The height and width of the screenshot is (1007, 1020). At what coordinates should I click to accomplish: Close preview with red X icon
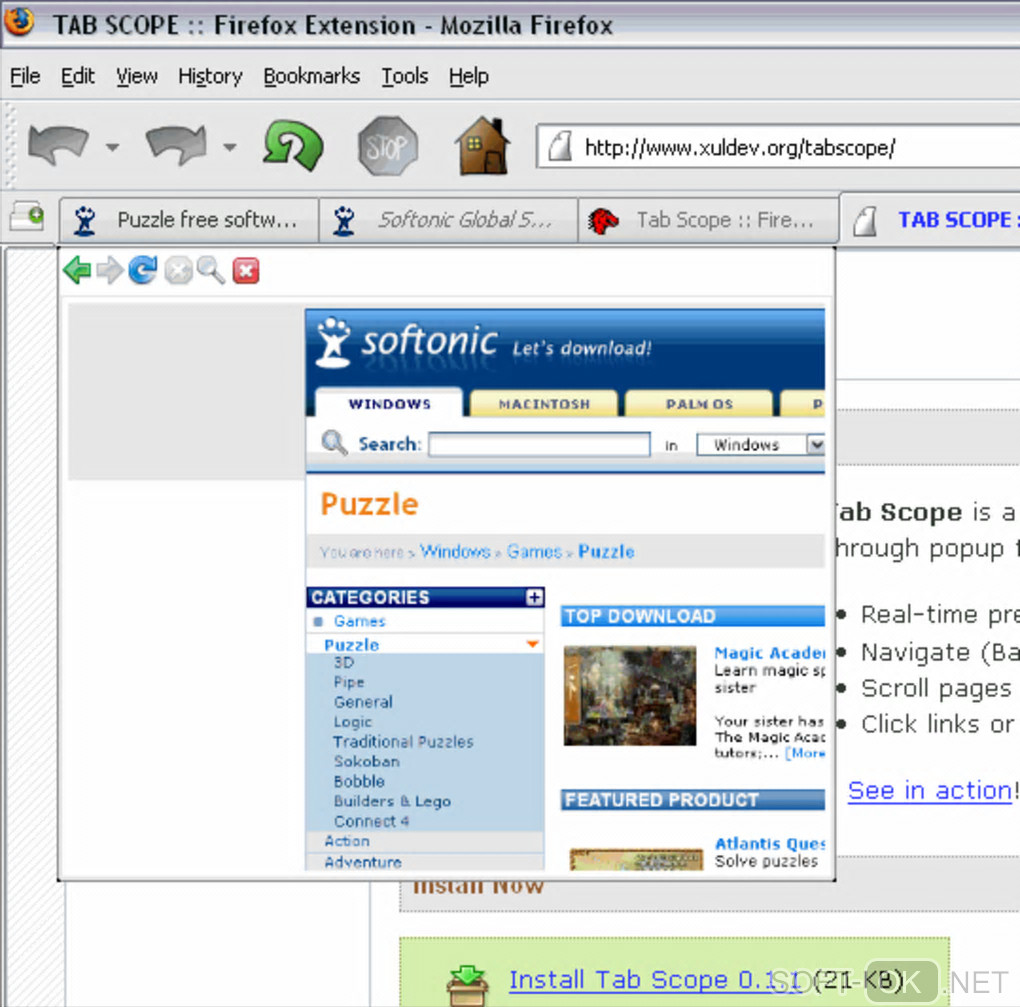tap(246, 271)
